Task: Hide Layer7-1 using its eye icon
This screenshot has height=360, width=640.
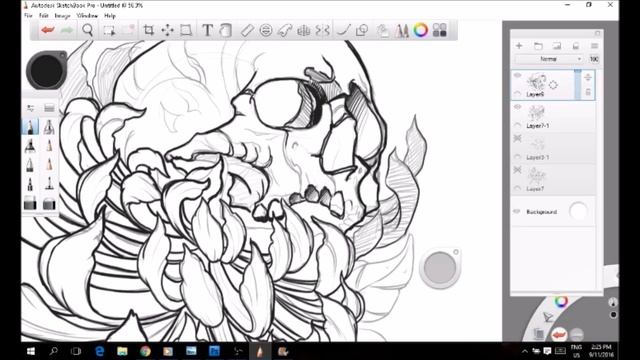Action: (517, 107)
